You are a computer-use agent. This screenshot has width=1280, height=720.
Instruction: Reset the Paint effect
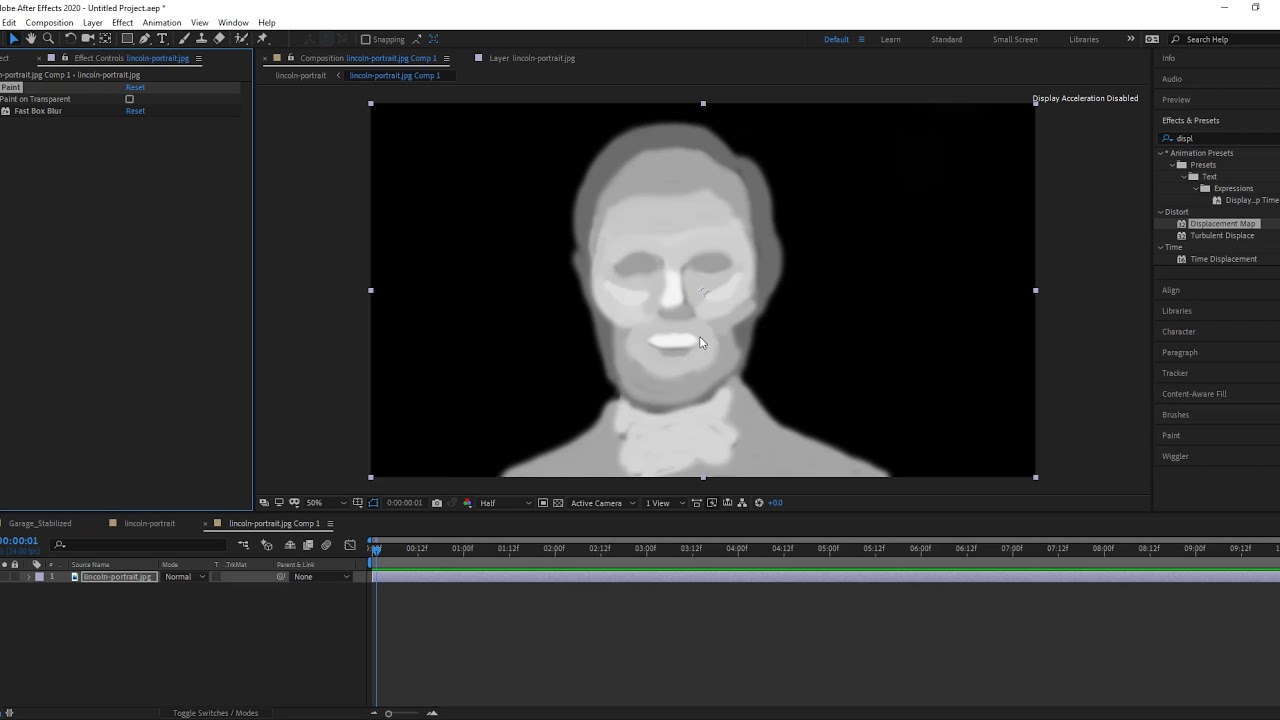pyautogui.click(x=135, y=87)
